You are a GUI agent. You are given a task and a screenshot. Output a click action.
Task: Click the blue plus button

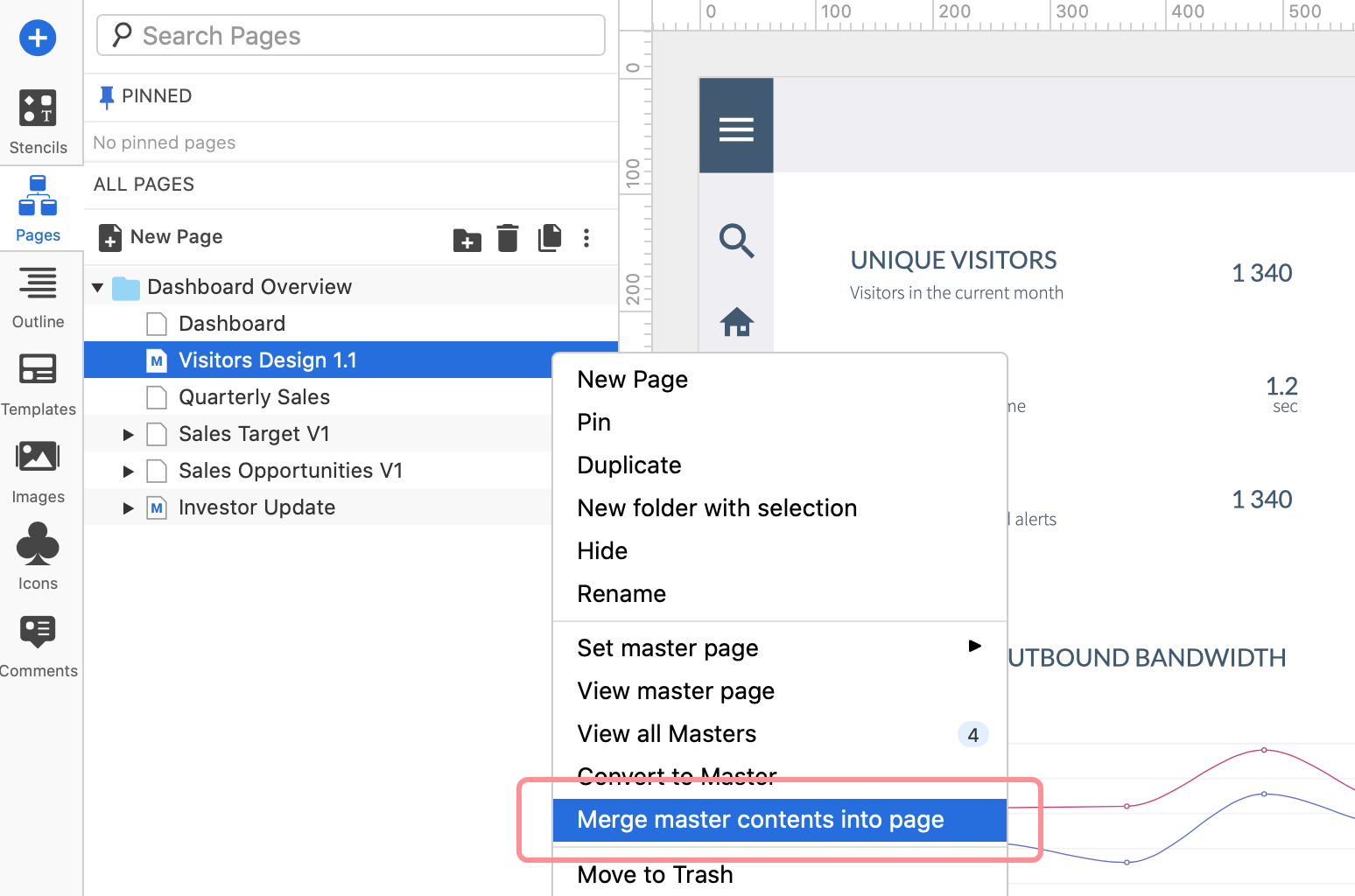click(x=37, y=38)
